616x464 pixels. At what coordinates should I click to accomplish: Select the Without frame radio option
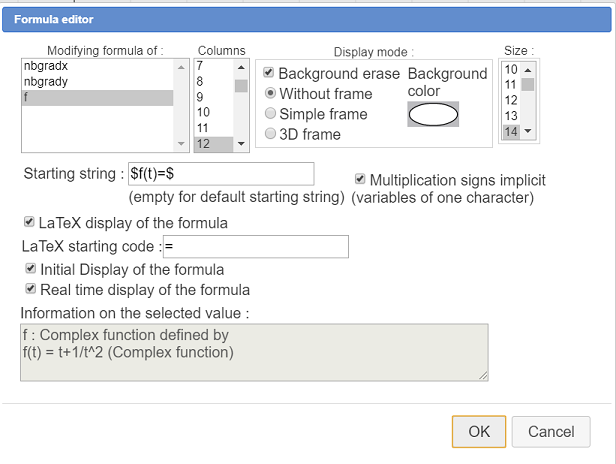(x=270, y=93)
